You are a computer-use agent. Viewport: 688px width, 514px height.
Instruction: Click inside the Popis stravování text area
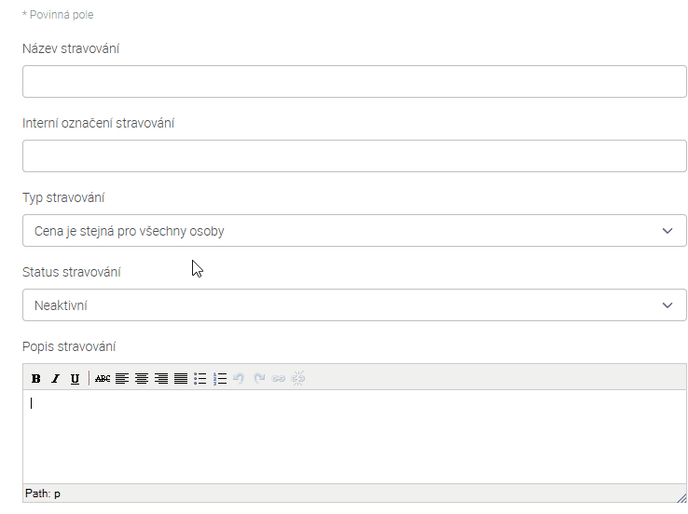[354, 437]
